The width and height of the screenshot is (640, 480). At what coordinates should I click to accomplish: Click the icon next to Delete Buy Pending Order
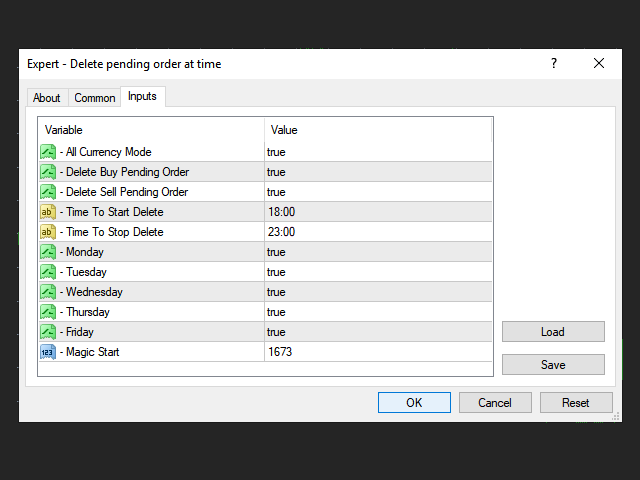tap(48, 172)
